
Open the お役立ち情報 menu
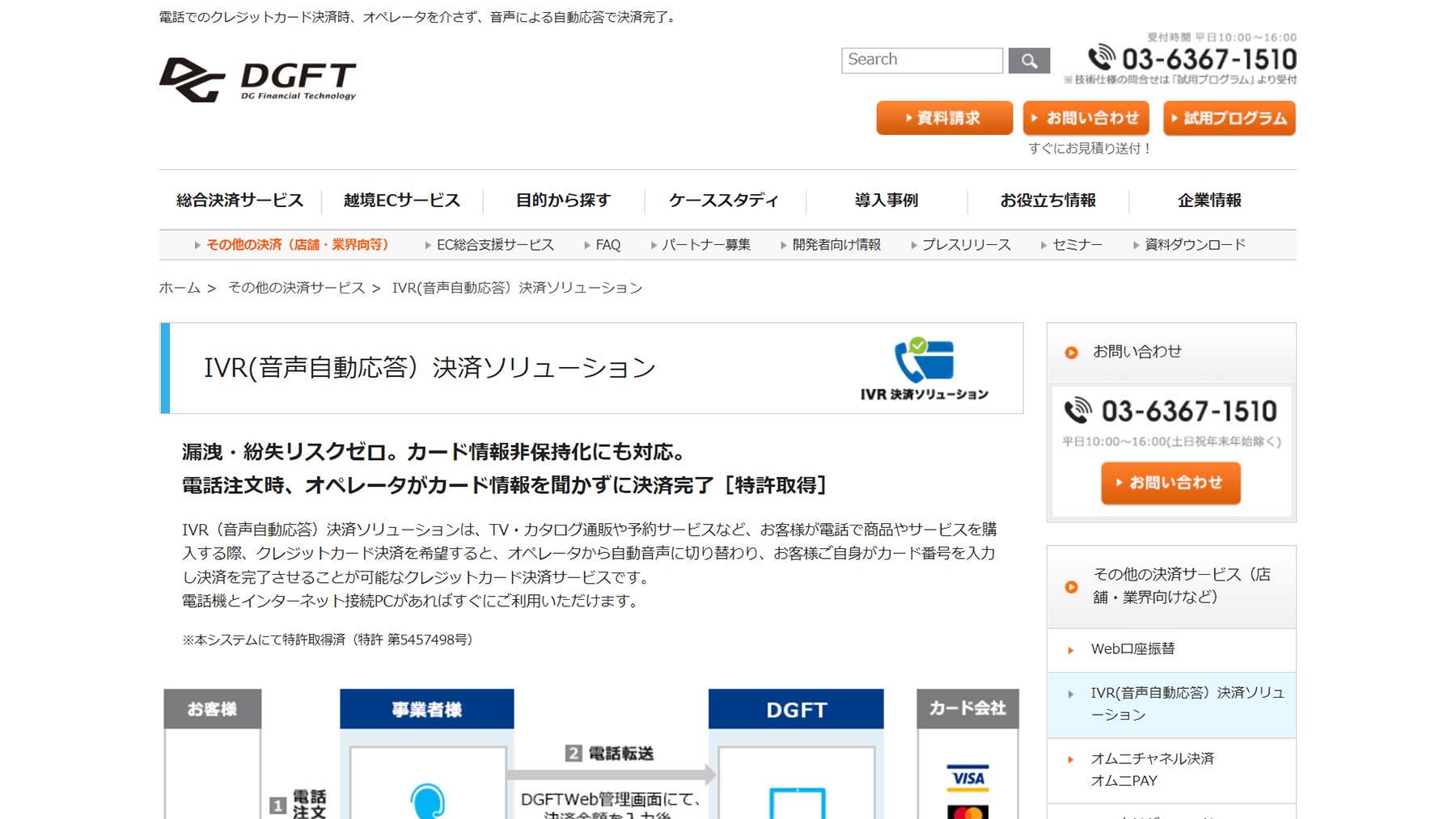point(1048,200)
